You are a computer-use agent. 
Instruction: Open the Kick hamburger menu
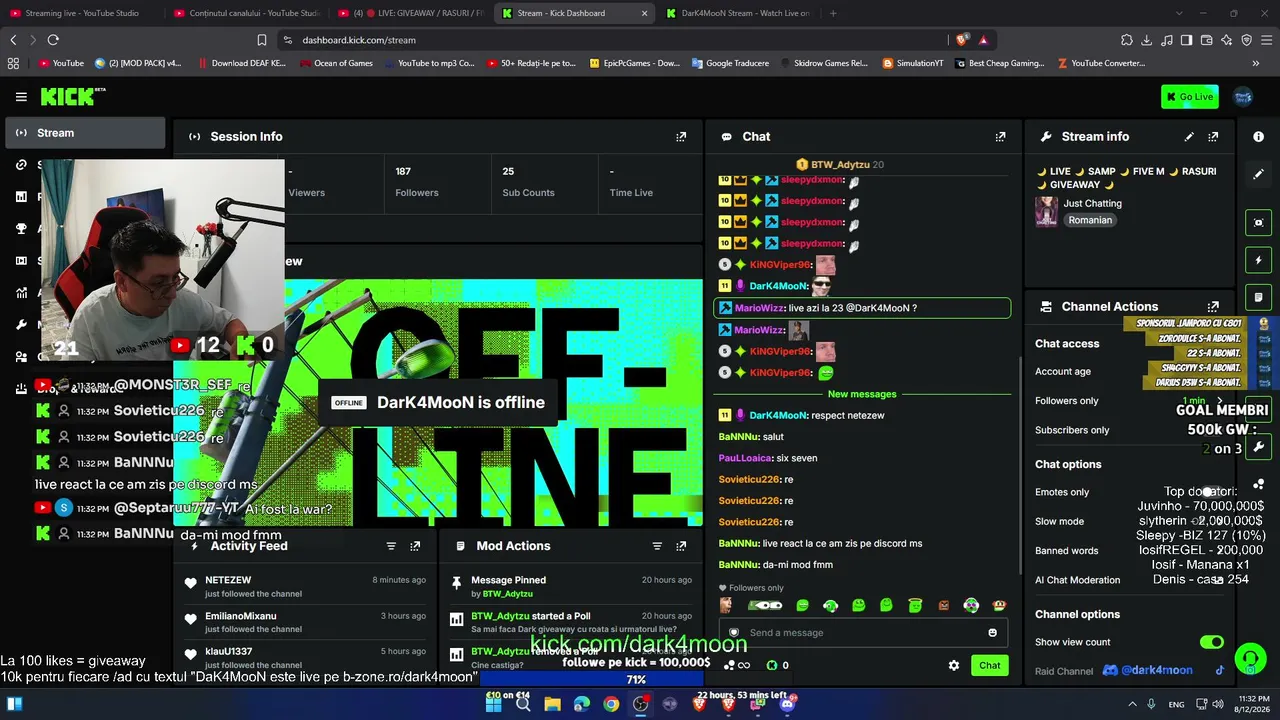[21, 97]
